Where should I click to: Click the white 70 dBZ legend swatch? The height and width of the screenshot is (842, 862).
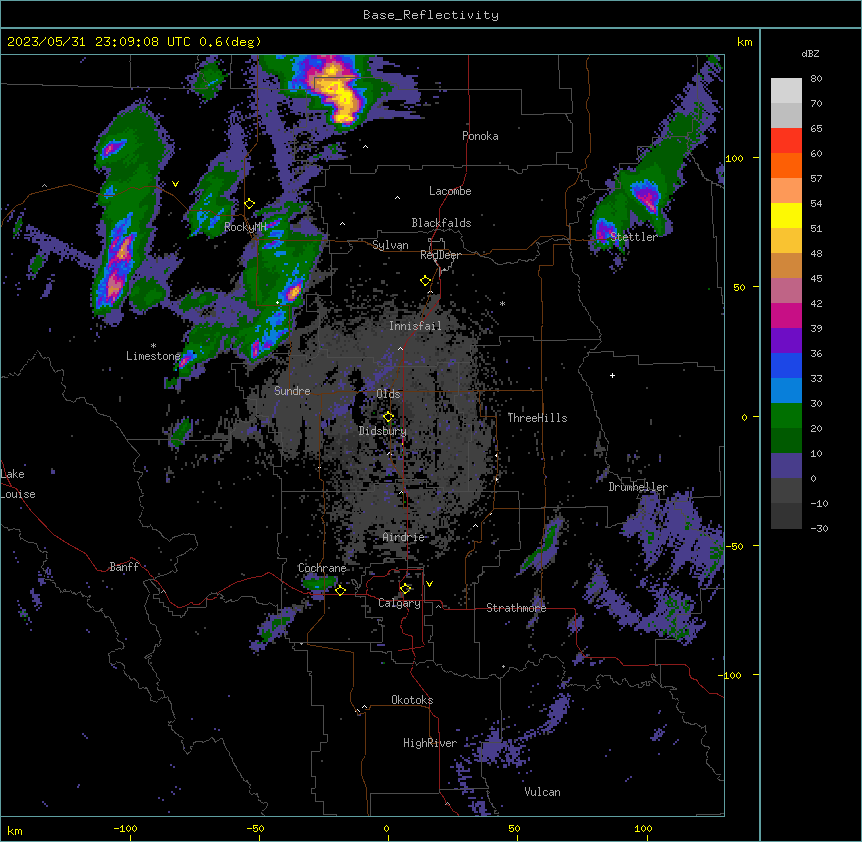click(x=786, y=91)
